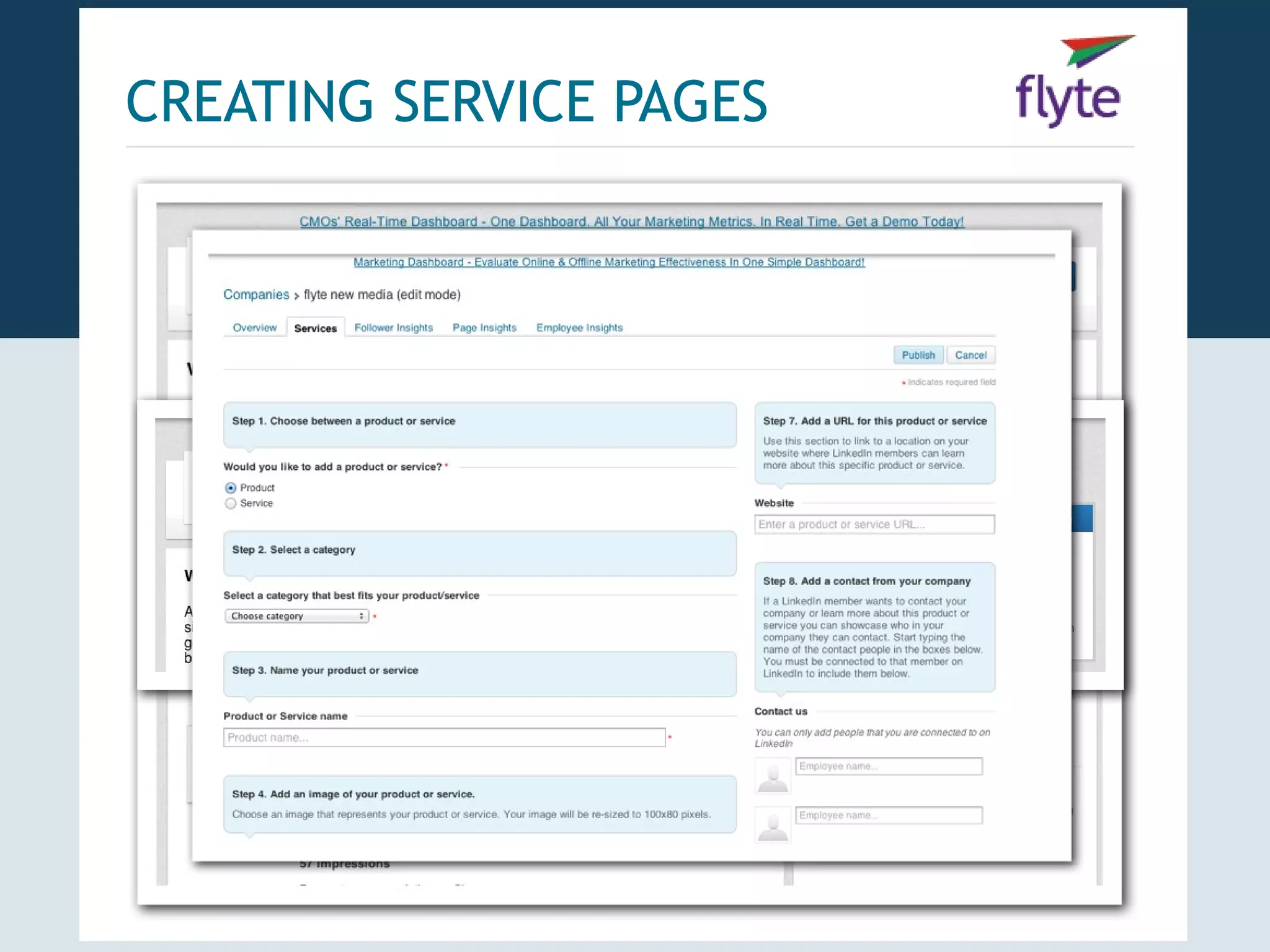Click first contact avatar placeholder
Image resolution: width=1270 pixels, height=952 pixels.
773,776
